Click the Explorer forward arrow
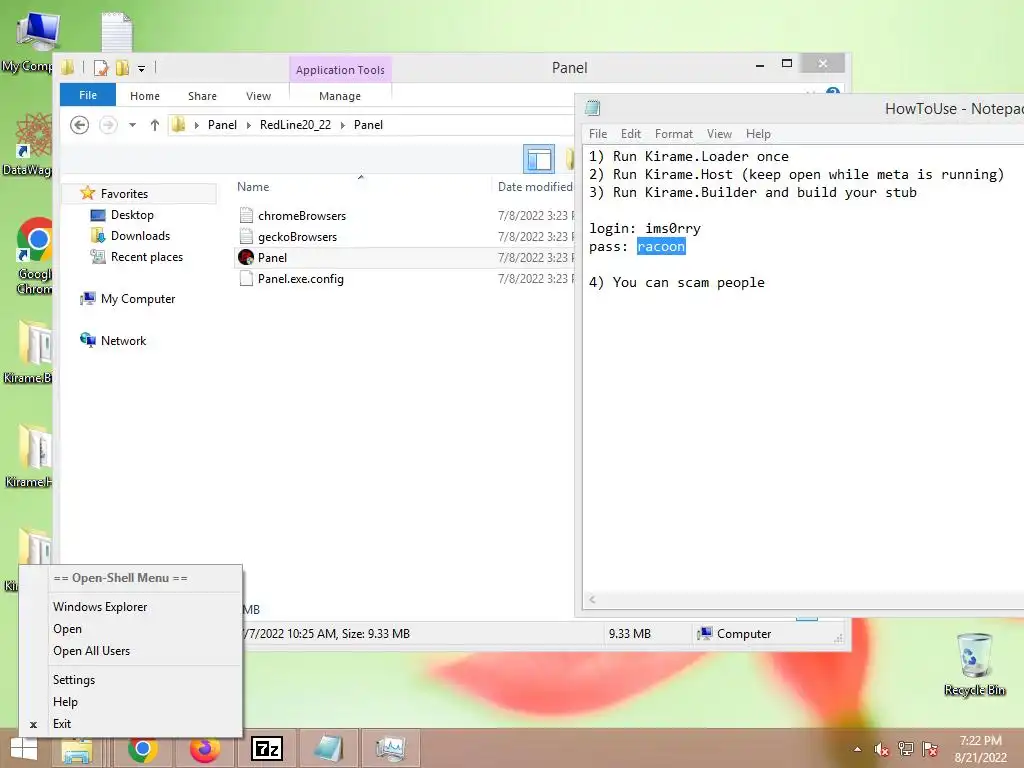This screenshot has height=768, width=1024. pos(108,125)
